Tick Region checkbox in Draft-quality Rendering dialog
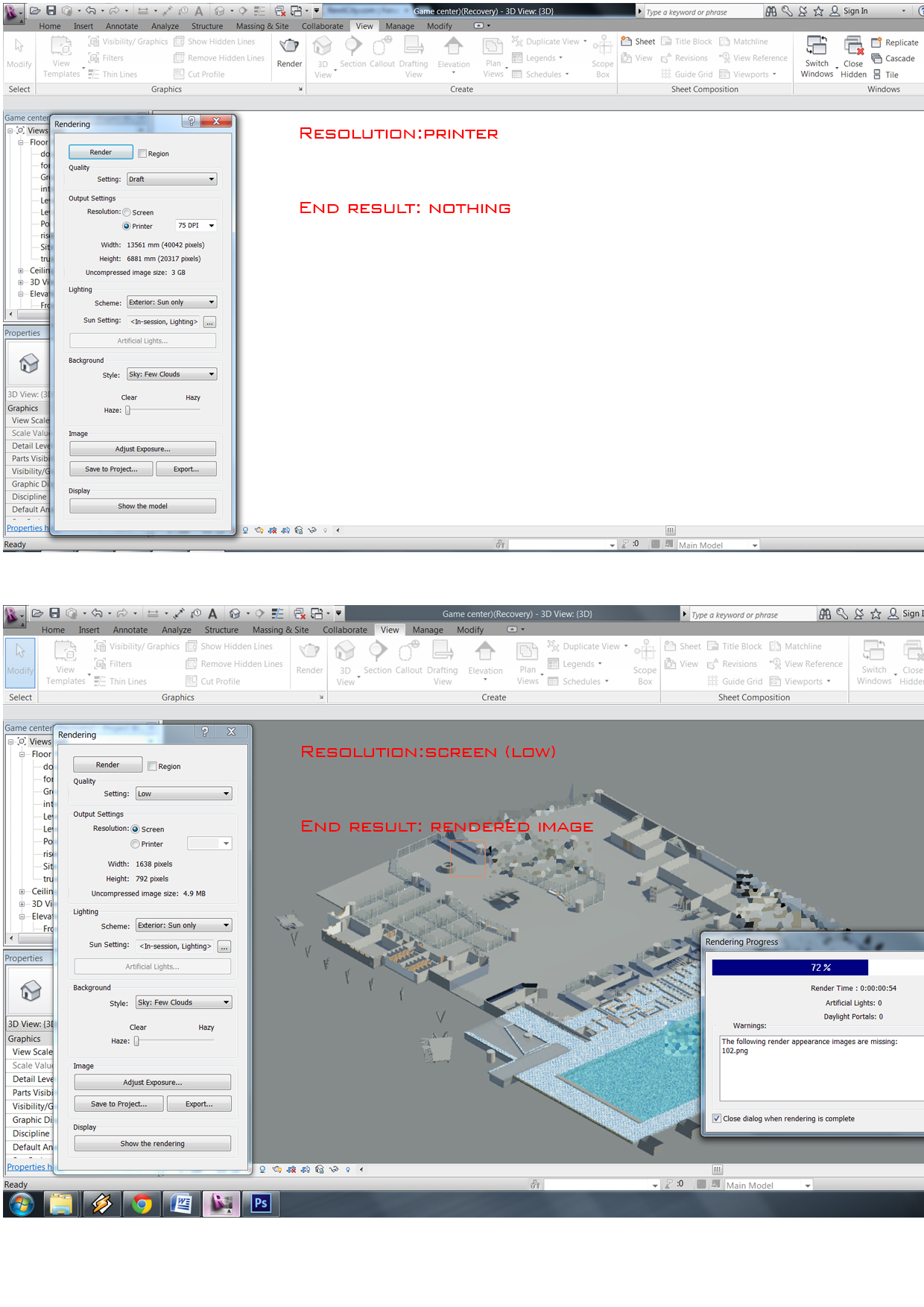 coord(142,154)
